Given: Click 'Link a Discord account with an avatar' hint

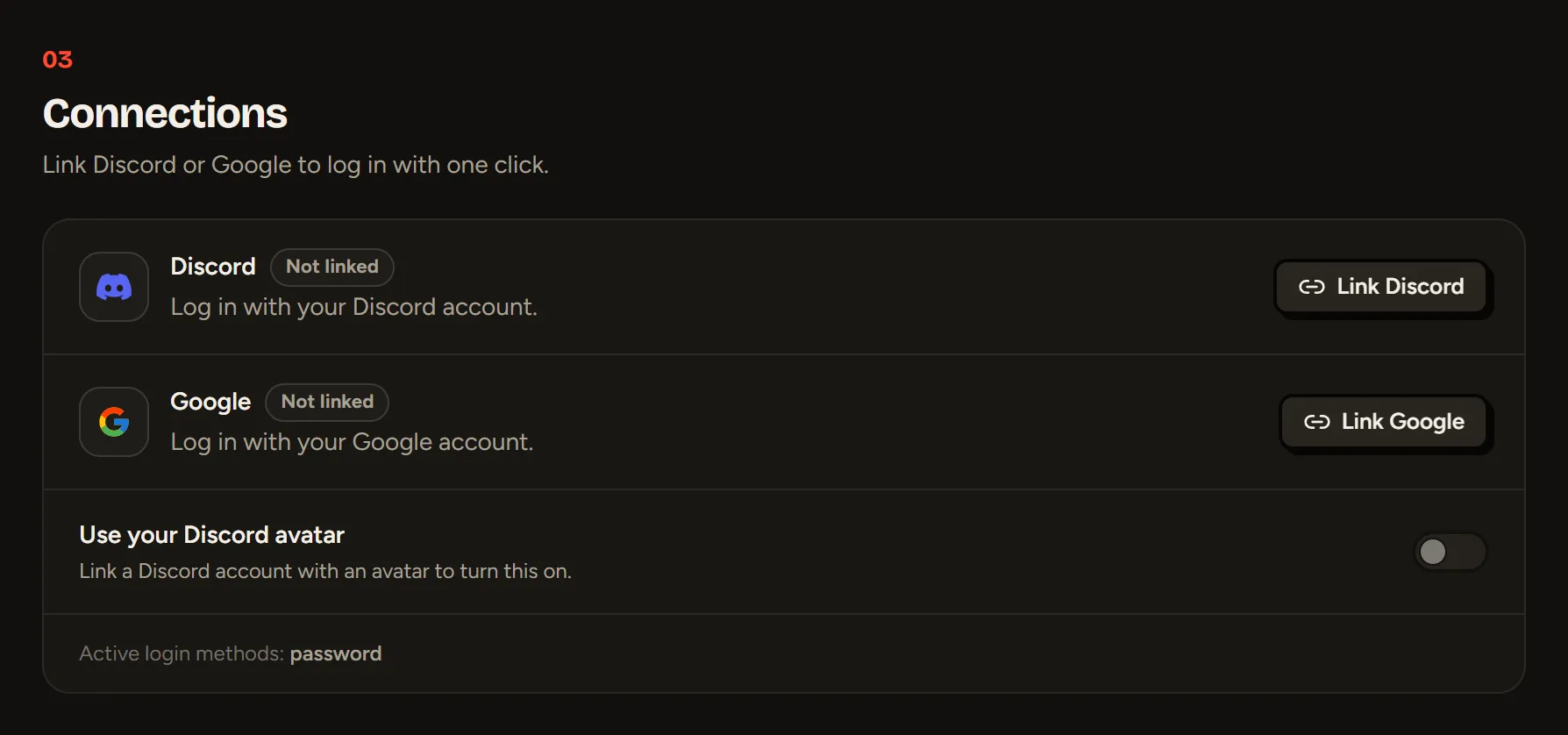Looking at the screenshot, I should (x=325, y=571).
